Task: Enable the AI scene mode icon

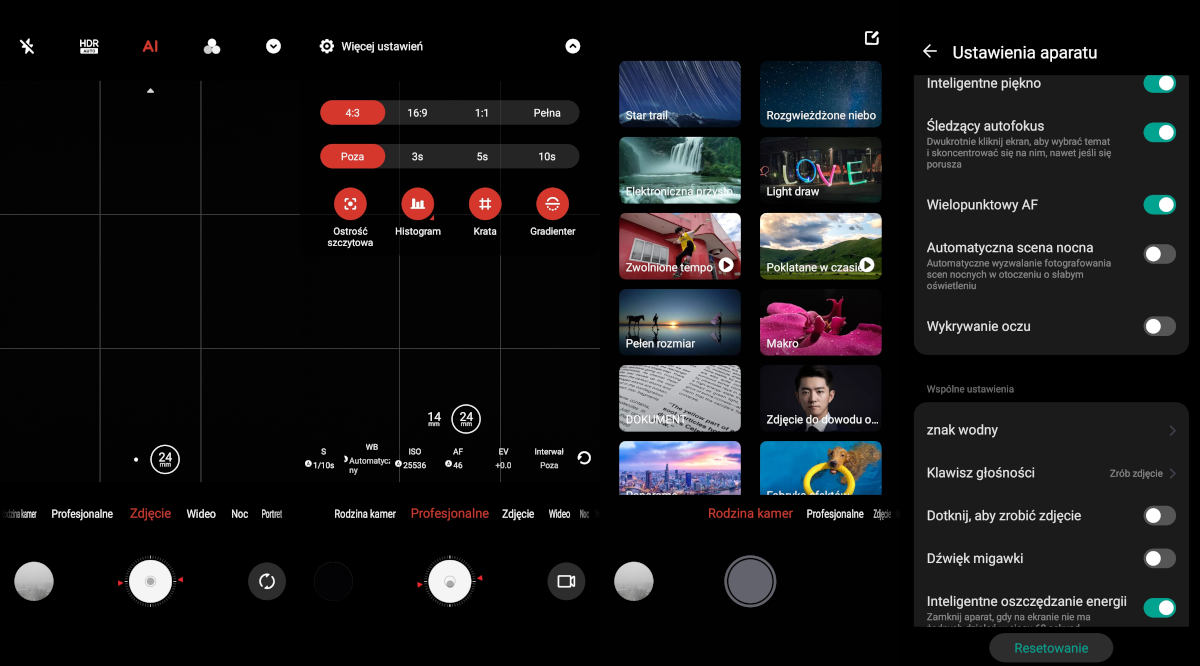Action: tap(150, 46)
